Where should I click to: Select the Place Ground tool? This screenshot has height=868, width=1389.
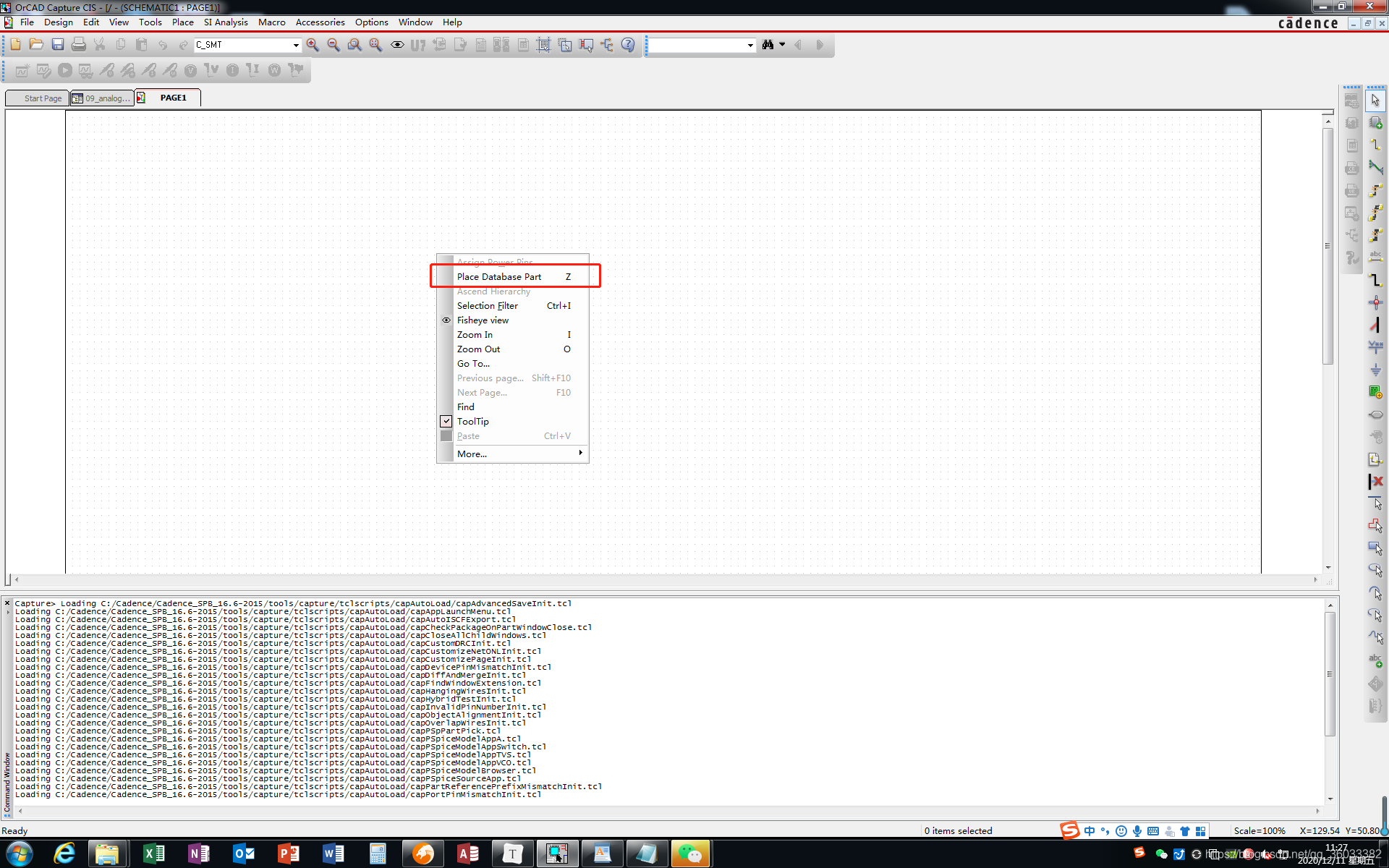(x=1375, y=370)
